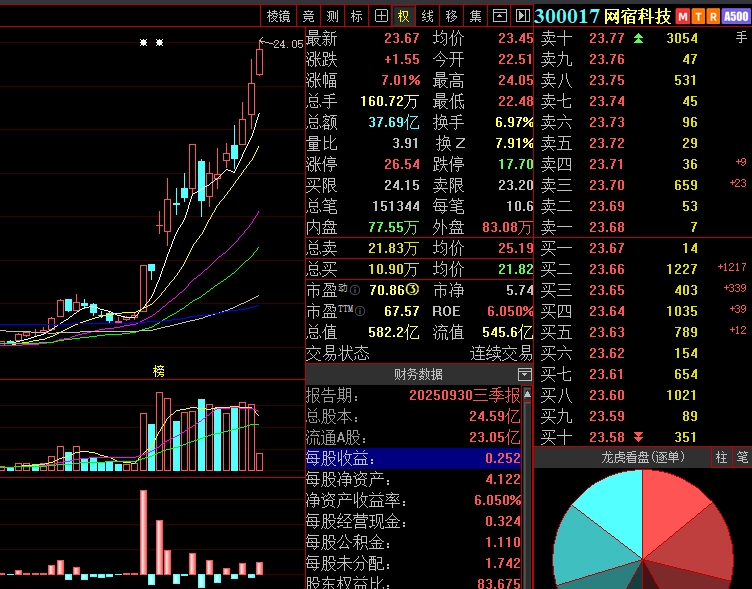Click the 跌停 price 17.70
This screenshot has height=589, width=752.
coord(516,165)
